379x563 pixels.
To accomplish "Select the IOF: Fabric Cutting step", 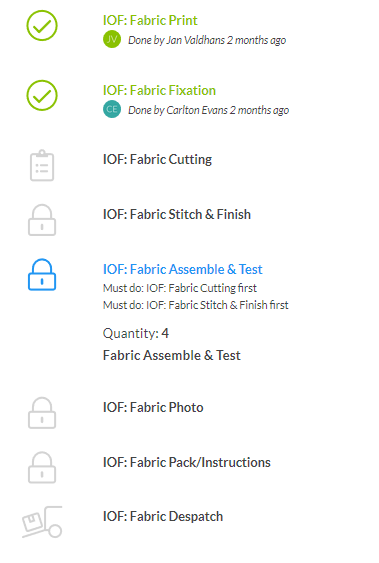I will click(x=157, y=159).
